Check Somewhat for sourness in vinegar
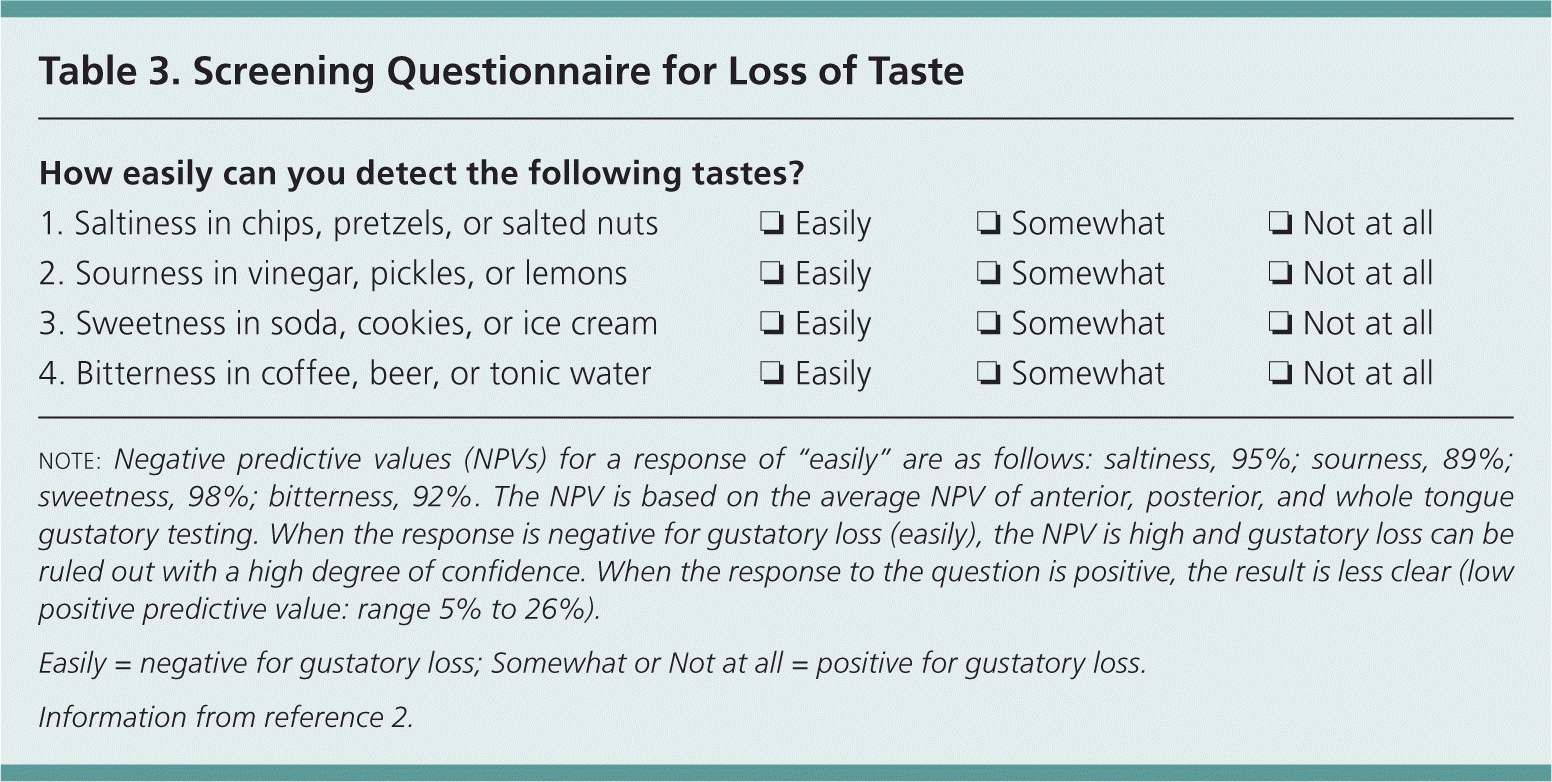Viewport: 1552px width, 782px height. (x=987, y=273)
